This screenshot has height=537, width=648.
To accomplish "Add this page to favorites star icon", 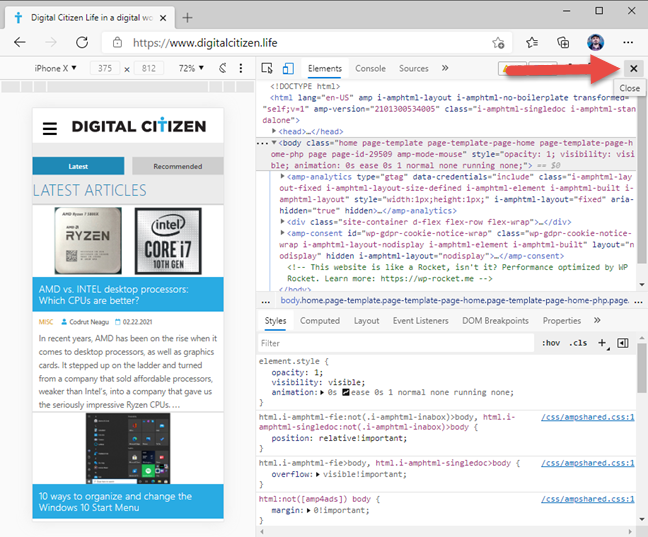I will [x=498, y=43].
